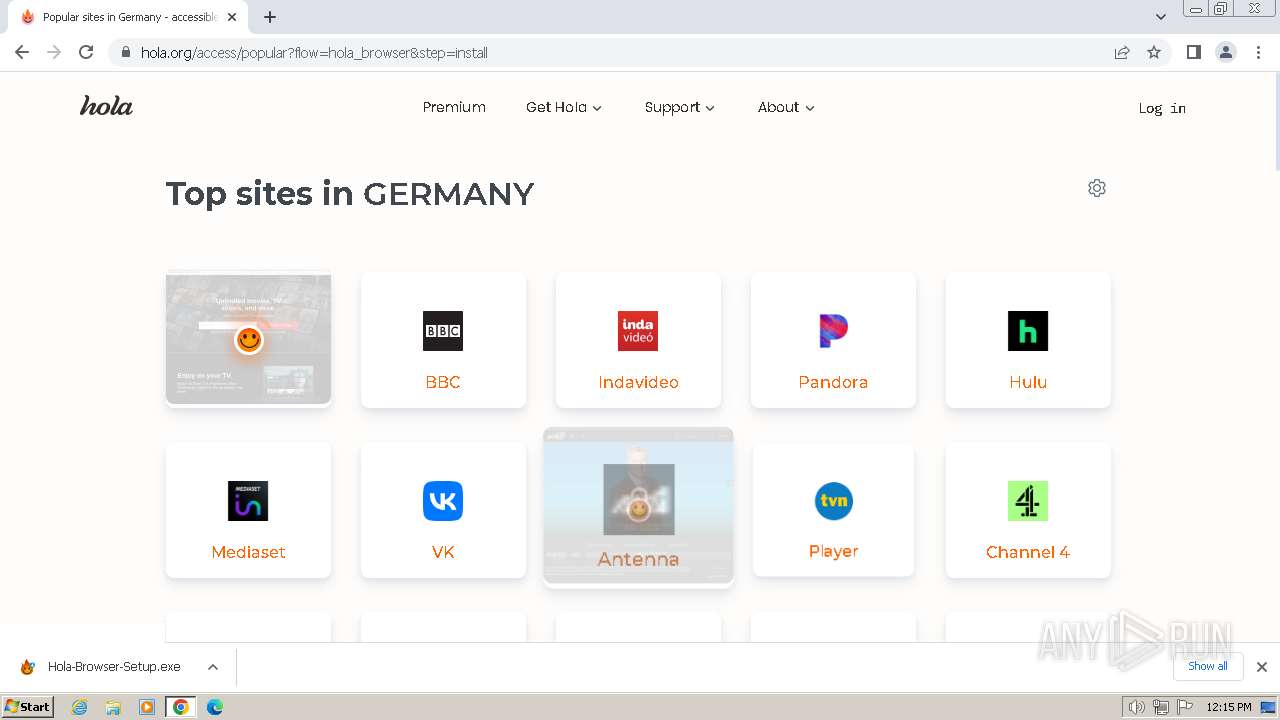
Task: Expand options for Hola-Browser-Setup.exe download
Action: coord(213,667)
